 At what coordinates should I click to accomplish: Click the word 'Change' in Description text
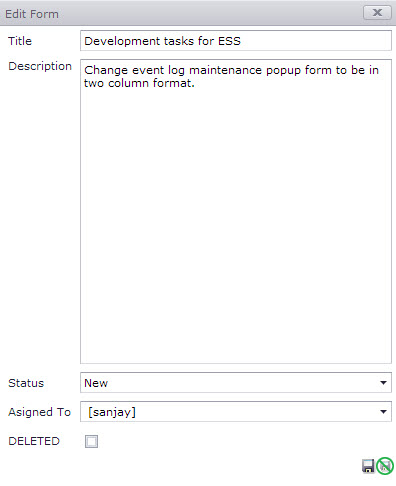(x=106, y=70)
